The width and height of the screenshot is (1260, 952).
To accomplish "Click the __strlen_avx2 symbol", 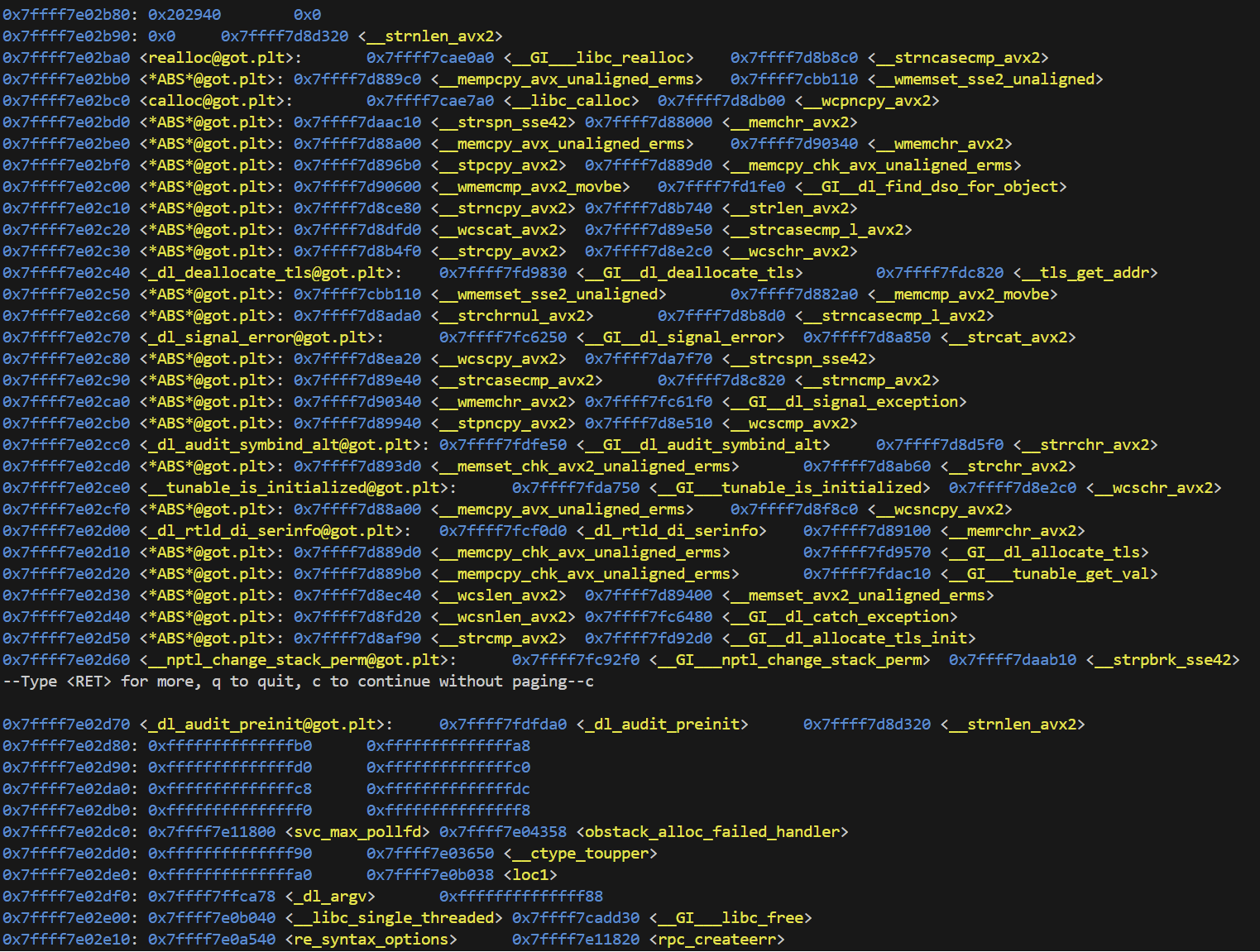I will pyautogui.click(x=789, y=208).
